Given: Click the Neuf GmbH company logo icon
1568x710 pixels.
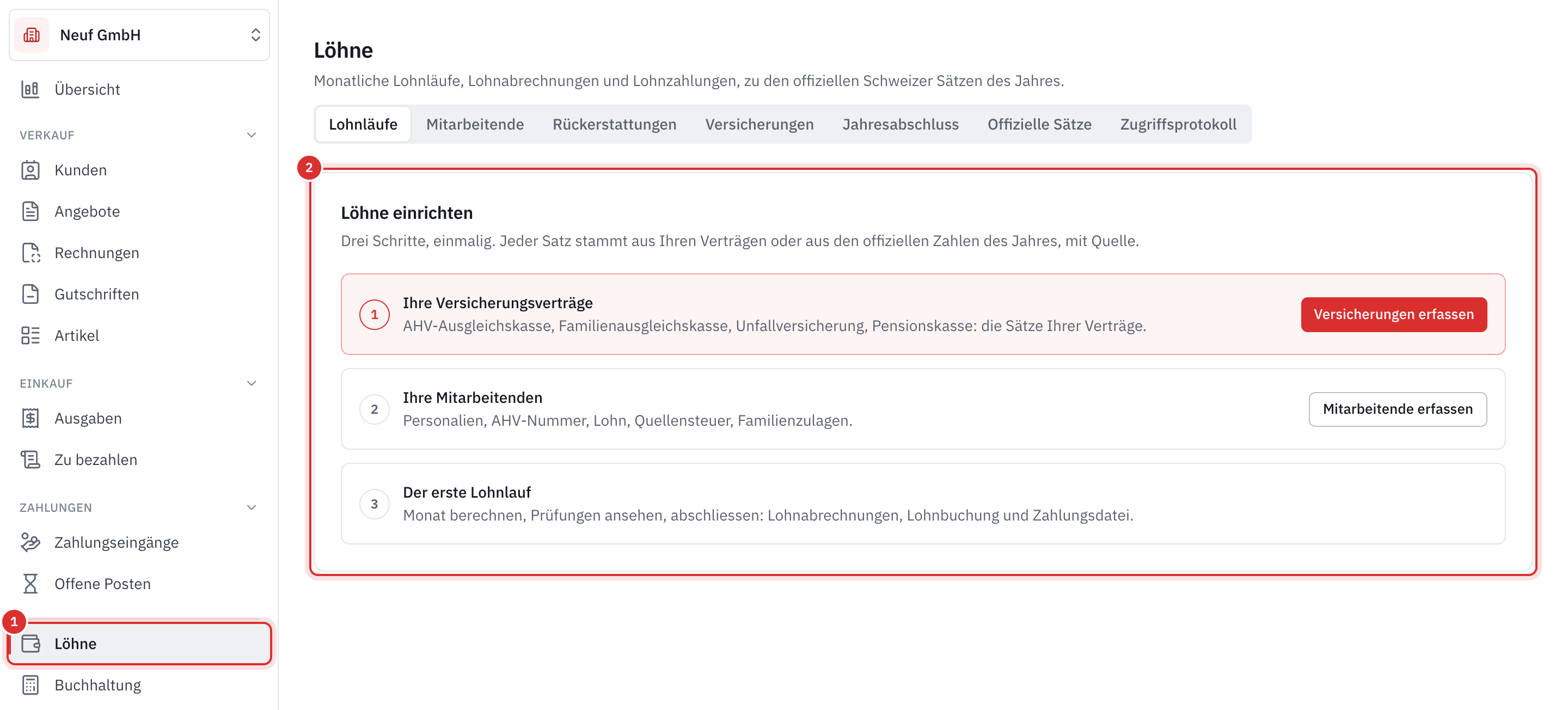Looking at the screenshot, I should click(32, 35).
